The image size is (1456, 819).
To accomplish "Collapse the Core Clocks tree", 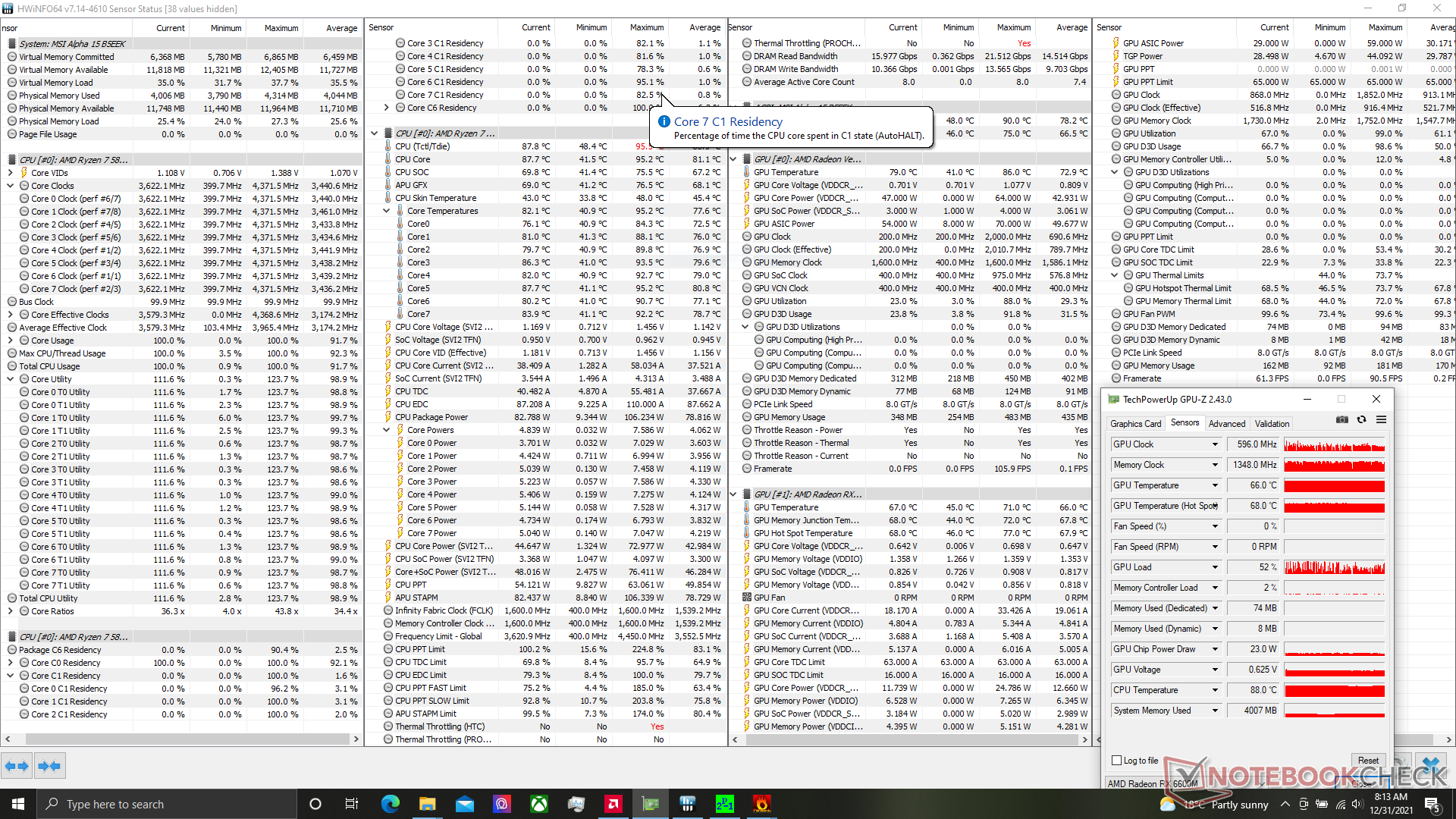I will pos(11,186).
